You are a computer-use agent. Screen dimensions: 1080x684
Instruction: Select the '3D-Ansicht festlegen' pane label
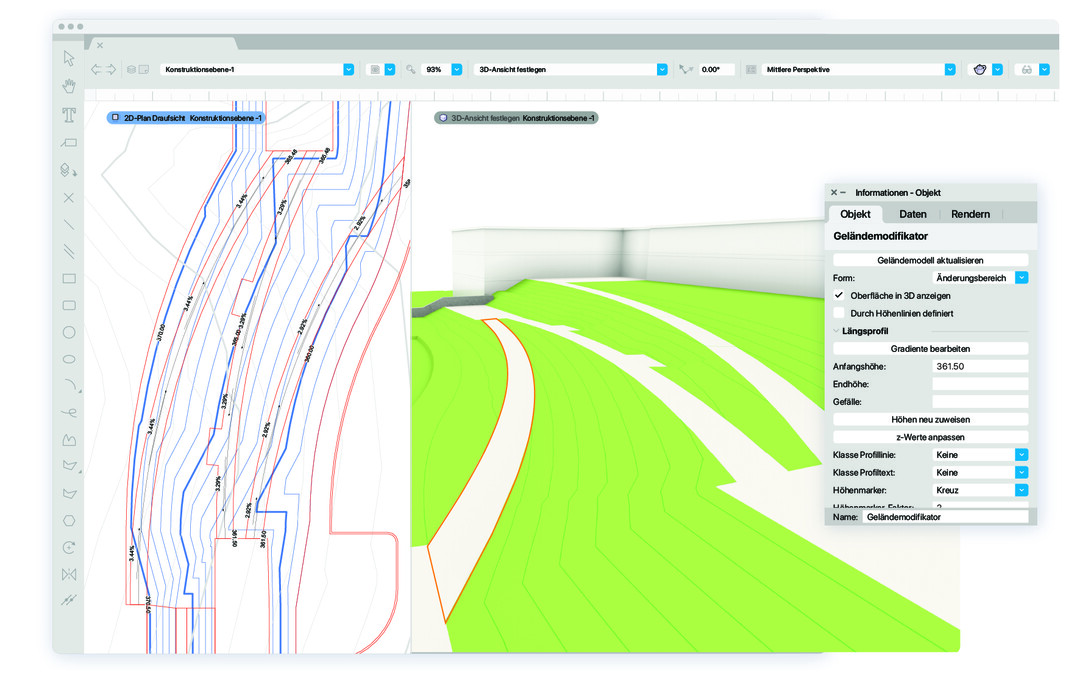[x=516, y=118]
